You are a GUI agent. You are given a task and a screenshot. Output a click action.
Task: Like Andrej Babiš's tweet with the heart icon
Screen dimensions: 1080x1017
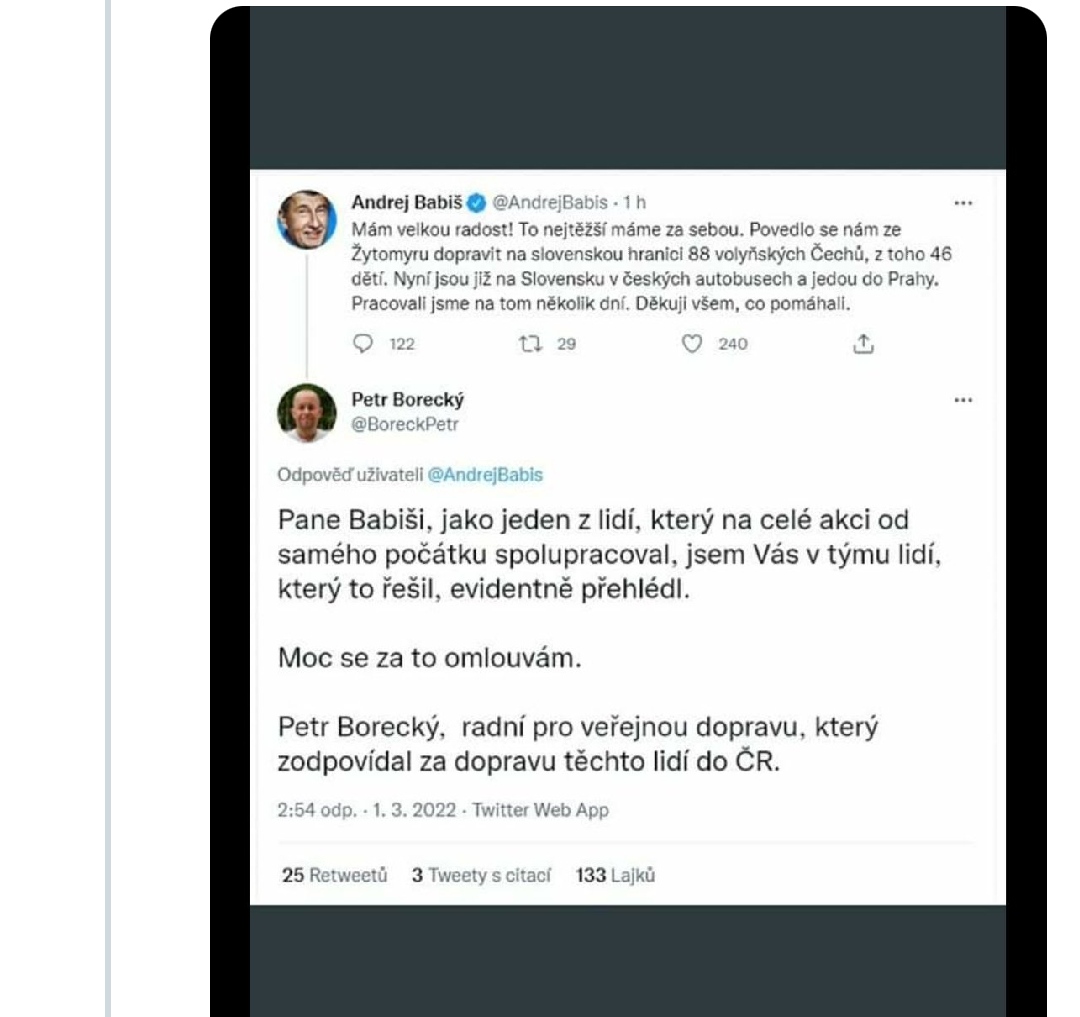pos(690,344)
